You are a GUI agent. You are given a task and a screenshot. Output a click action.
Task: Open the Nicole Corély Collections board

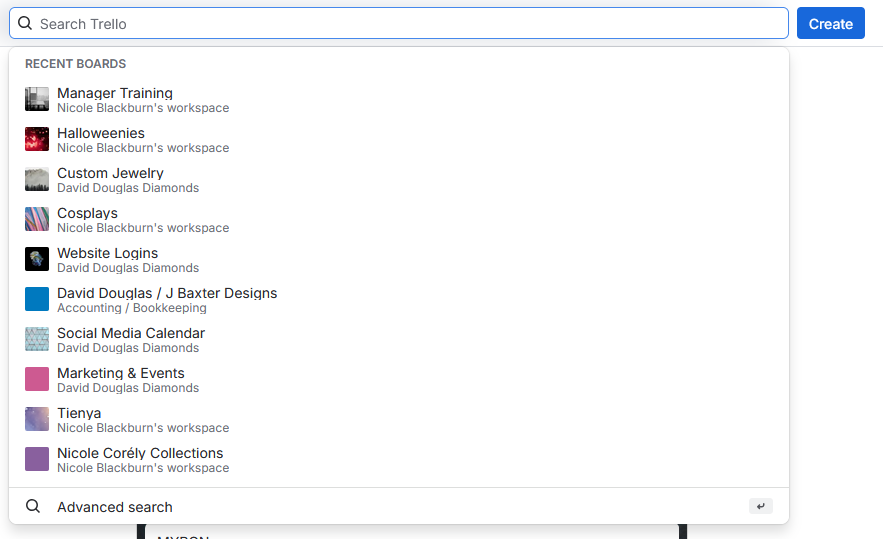(x=399, y=460)
